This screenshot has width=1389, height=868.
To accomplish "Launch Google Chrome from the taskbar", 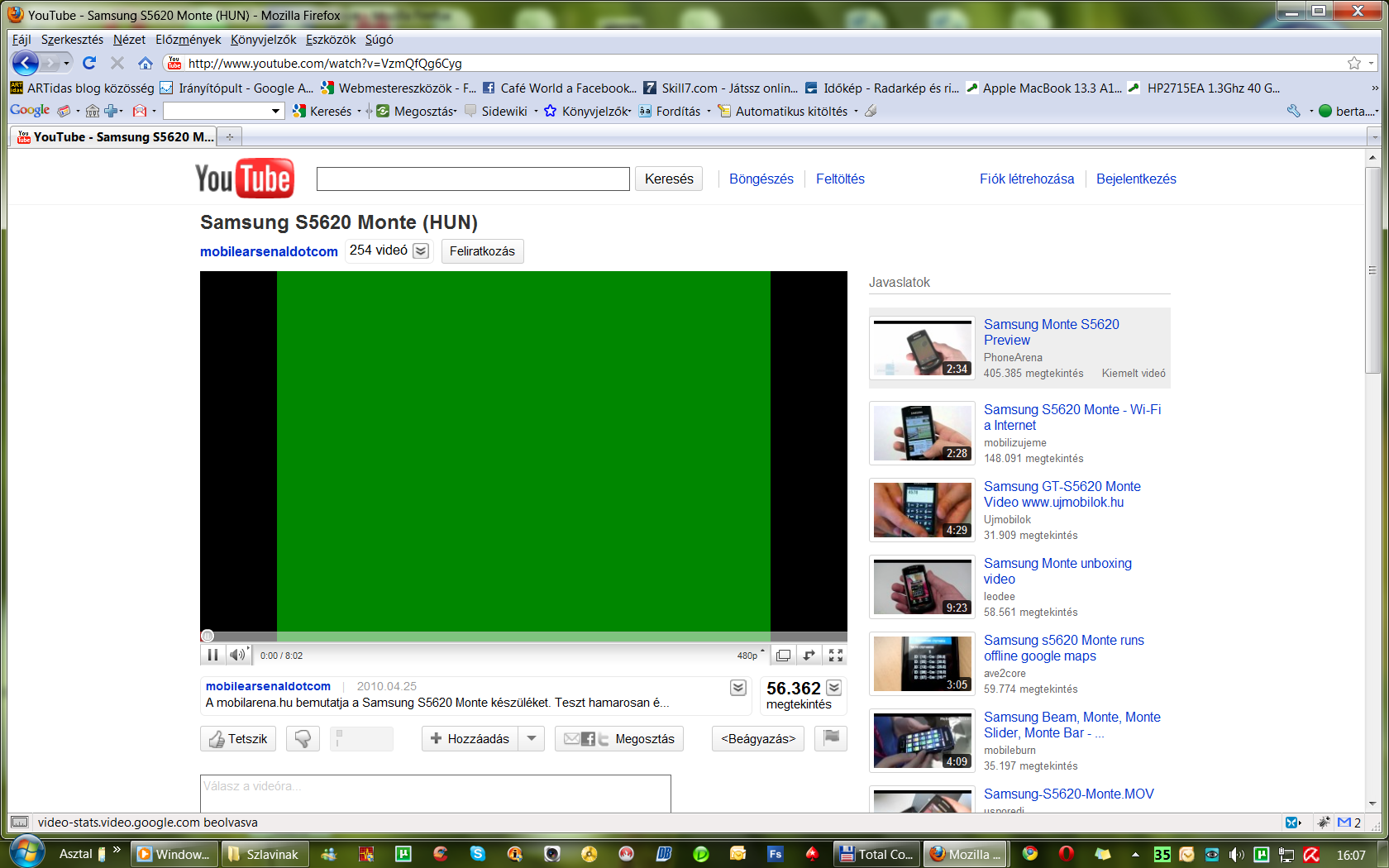I will (1029, 854).
